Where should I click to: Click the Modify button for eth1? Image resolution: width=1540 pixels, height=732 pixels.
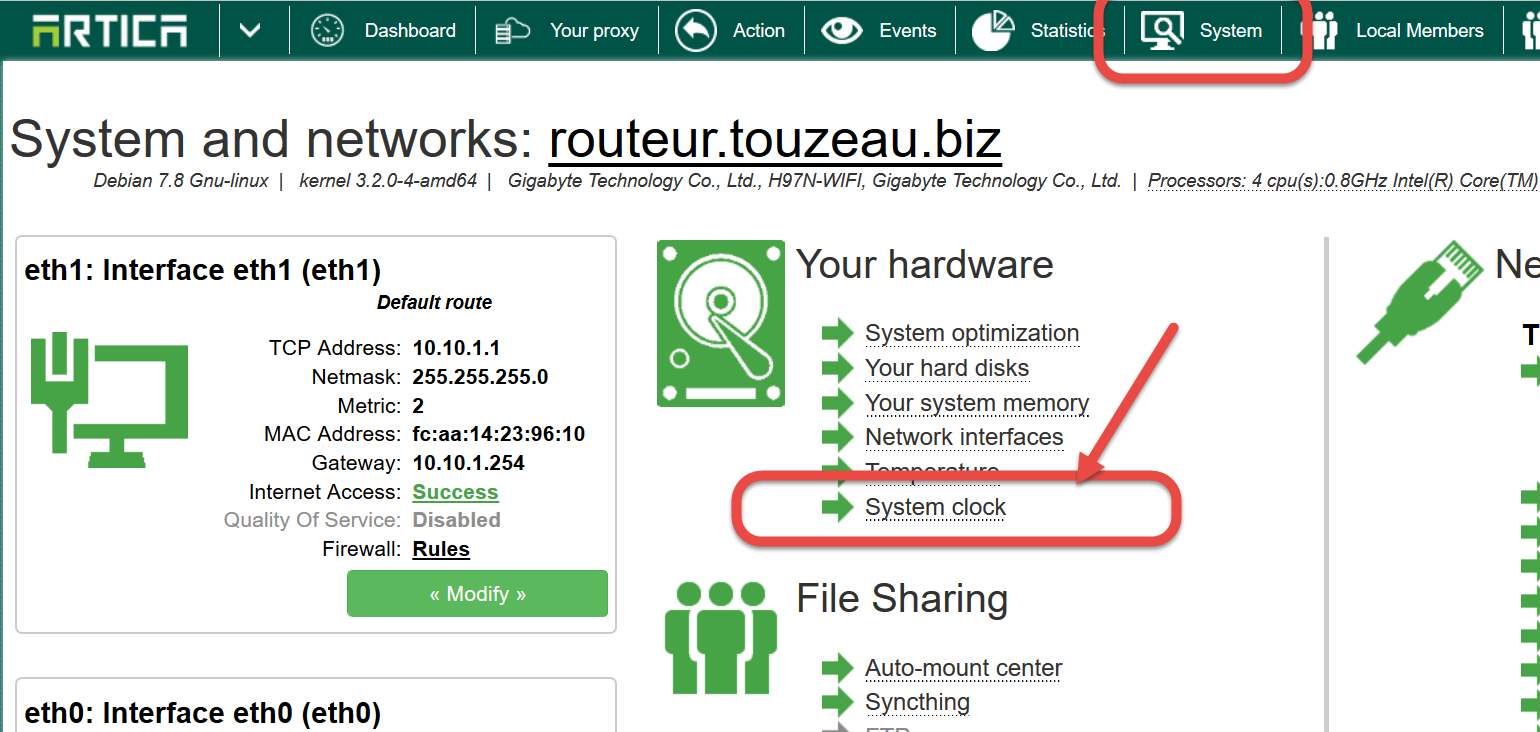click(x=477, y=594)
